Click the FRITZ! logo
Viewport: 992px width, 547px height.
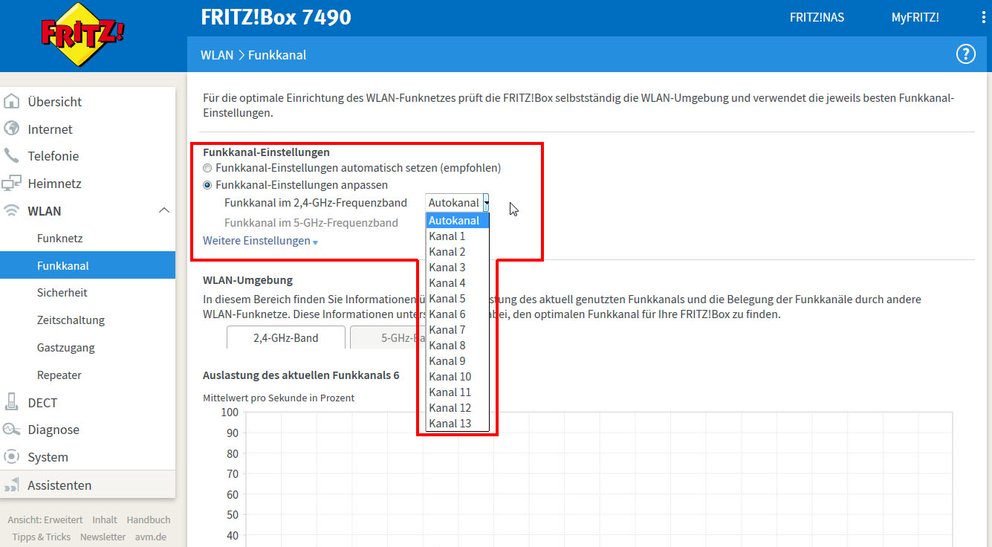pyautogui.click(x=82, y=34)
